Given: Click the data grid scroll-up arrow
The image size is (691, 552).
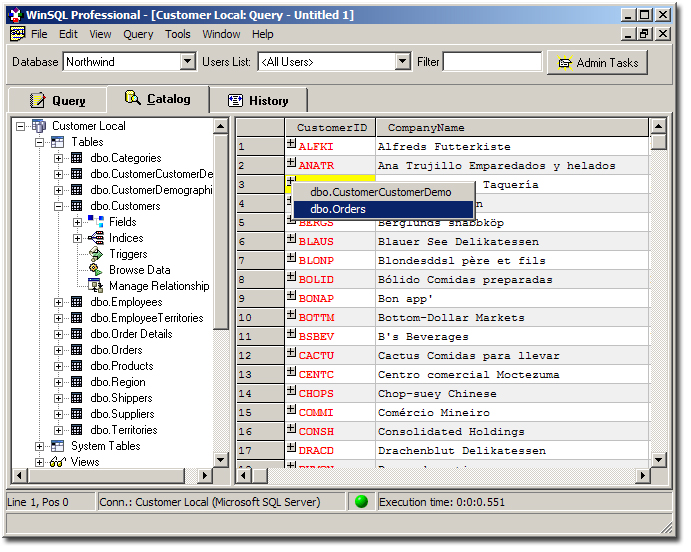Looking at the screenshot, I should (x=658, y=126).
